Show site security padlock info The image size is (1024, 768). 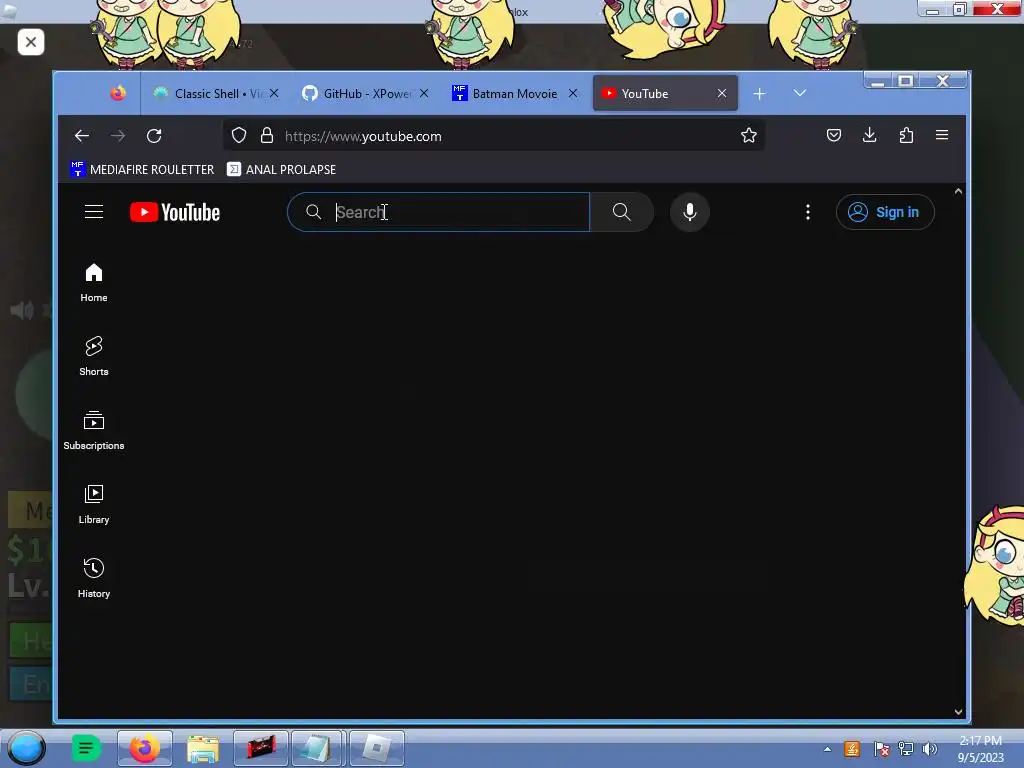[267, 135]
